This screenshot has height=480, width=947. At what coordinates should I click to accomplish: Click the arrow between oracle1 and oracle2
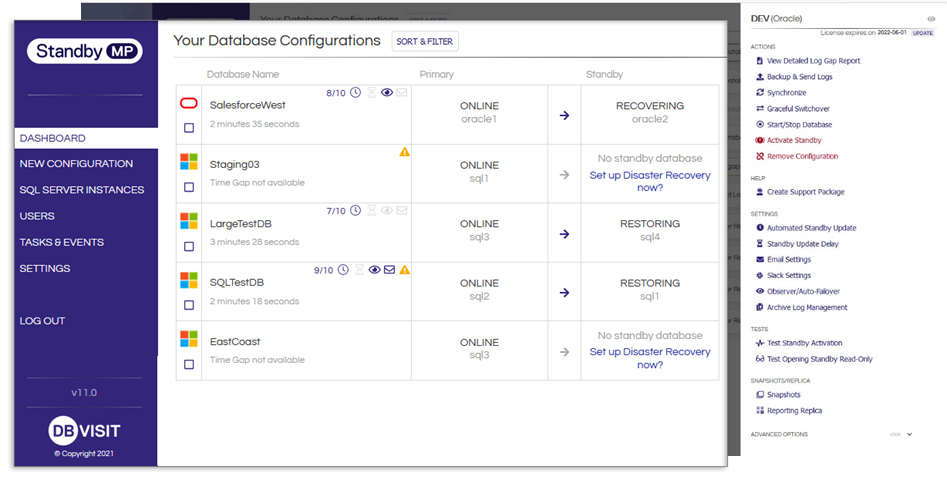coord(564,115)
